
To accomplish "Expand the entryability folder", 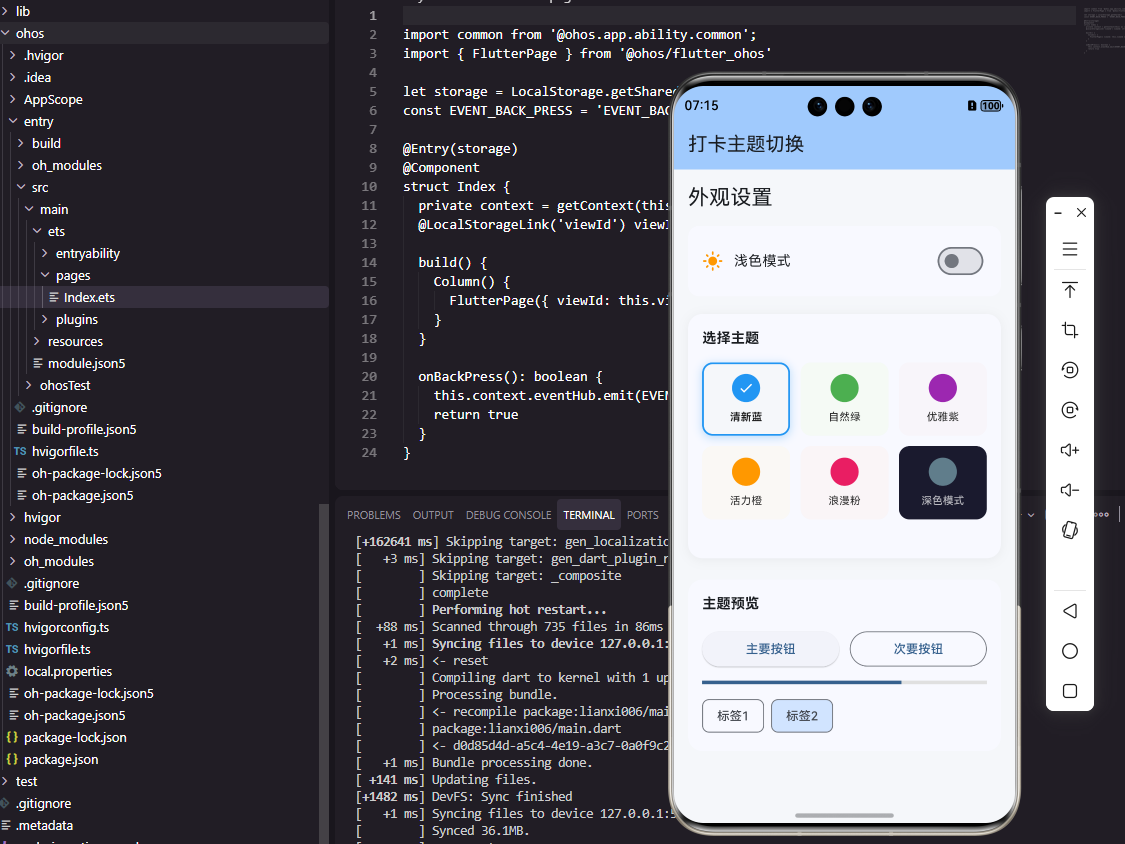I will [x=88, y=253].
